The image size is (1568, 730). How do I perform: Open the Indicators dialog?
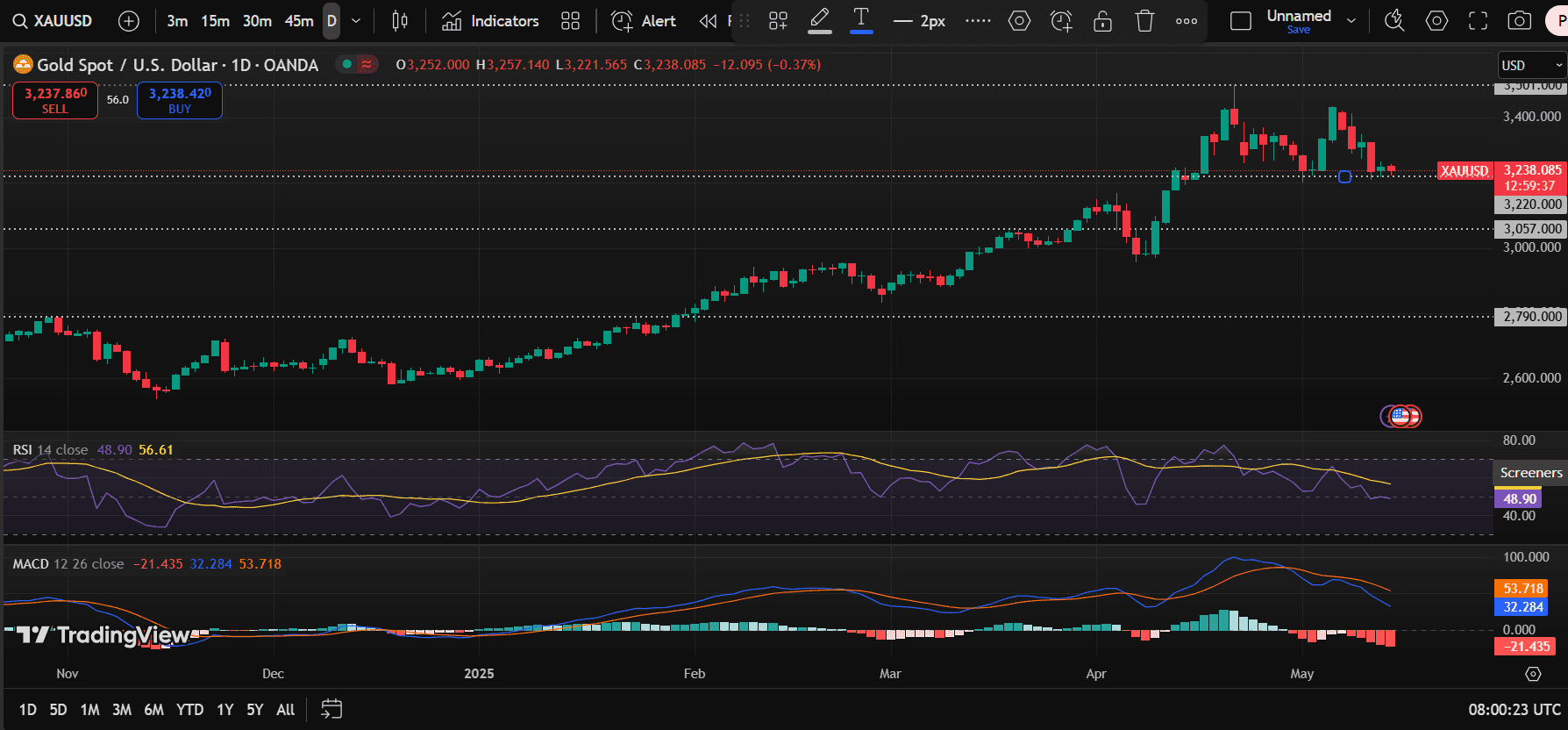tap(490, 21)
